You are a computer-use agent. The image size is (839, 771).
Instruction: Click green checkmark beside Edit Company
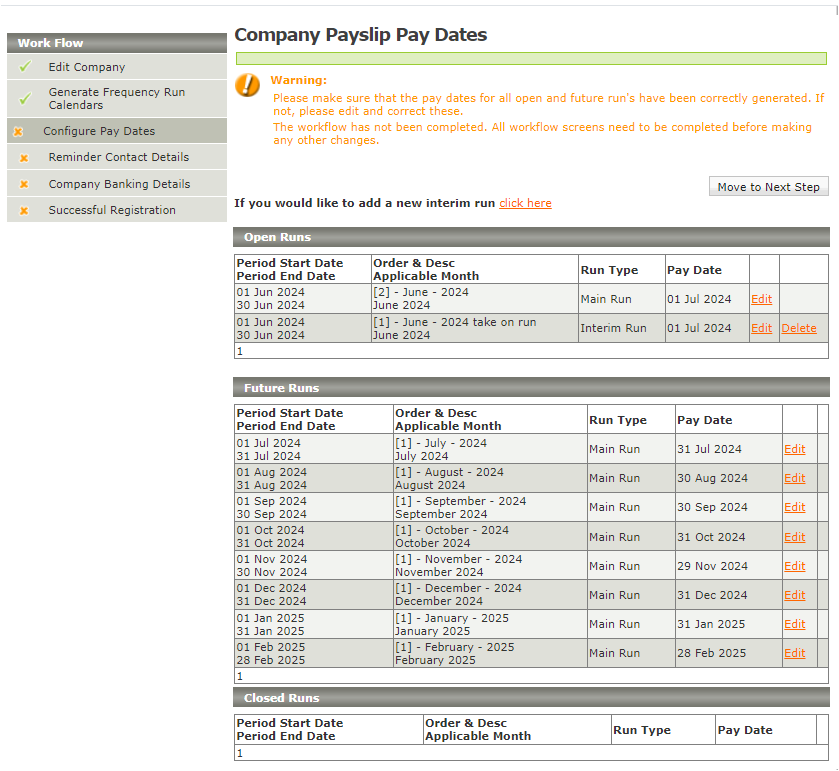[x=25, y=67]
